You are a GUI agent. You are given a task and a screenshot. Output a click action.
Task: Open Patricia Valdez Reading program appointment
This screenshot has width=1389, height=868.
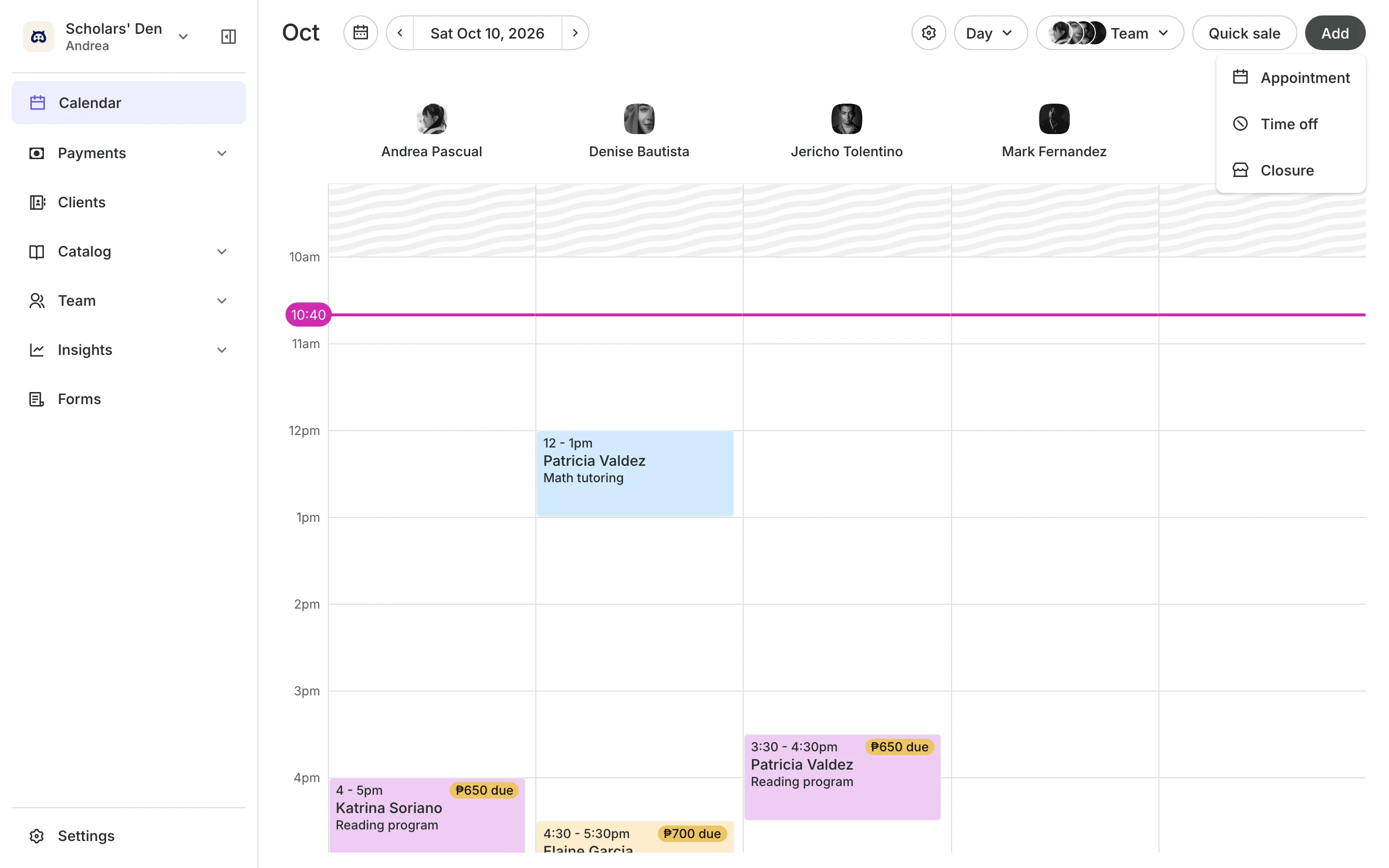click(x=842, y=777)
